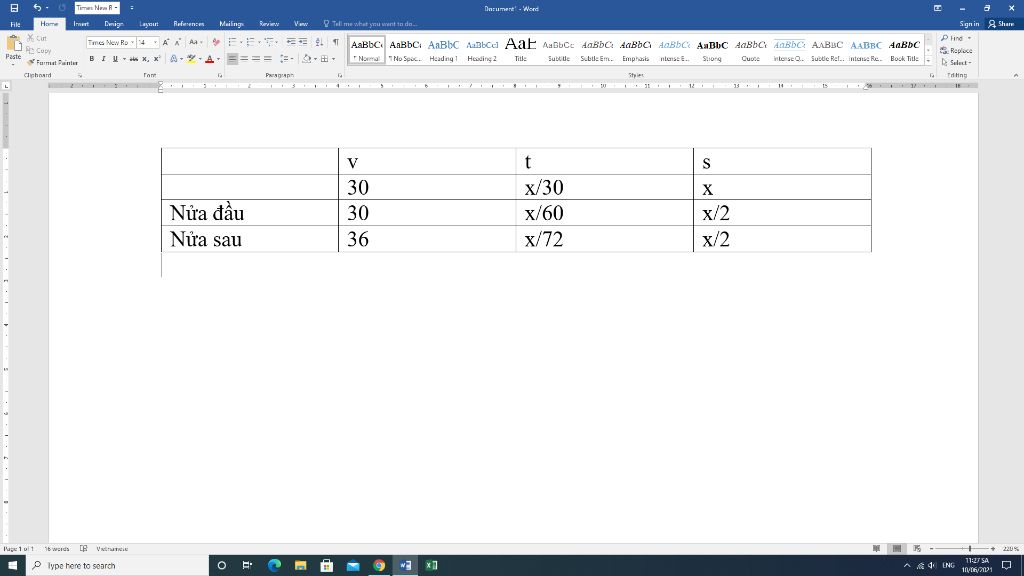Activate the Format Painter tool
Screen dimensions: 1024x576
tap(52, 63)
